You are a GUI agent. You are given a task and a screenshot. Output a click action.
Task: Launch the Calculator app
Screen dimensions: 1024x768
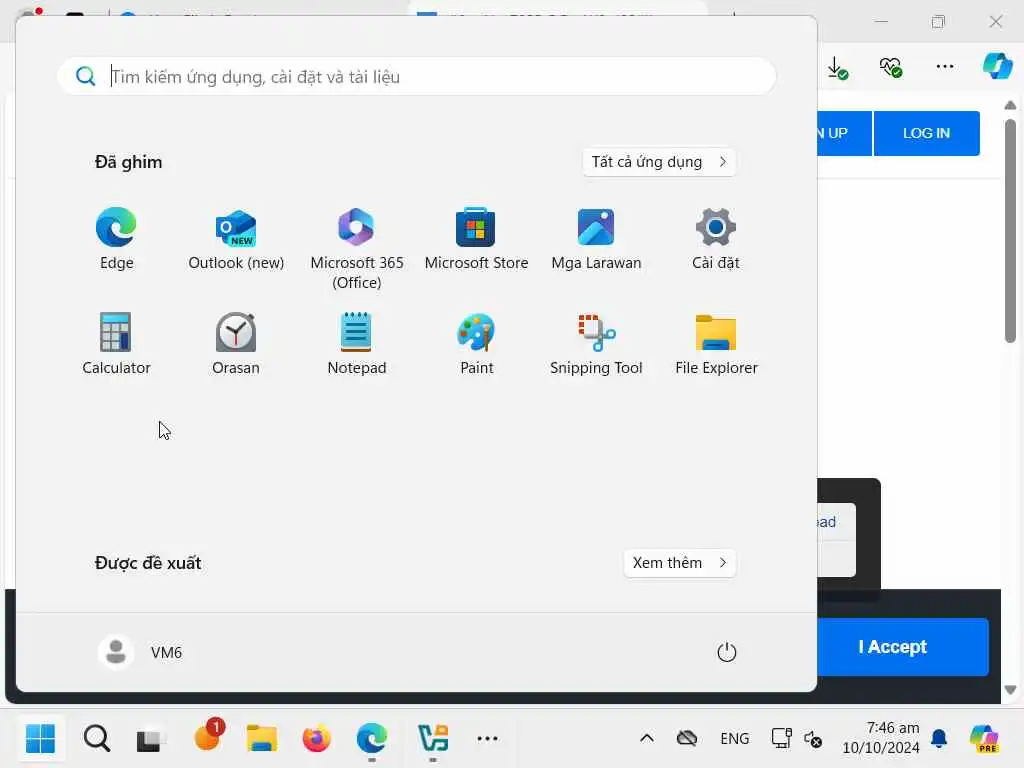click(116, 344)
